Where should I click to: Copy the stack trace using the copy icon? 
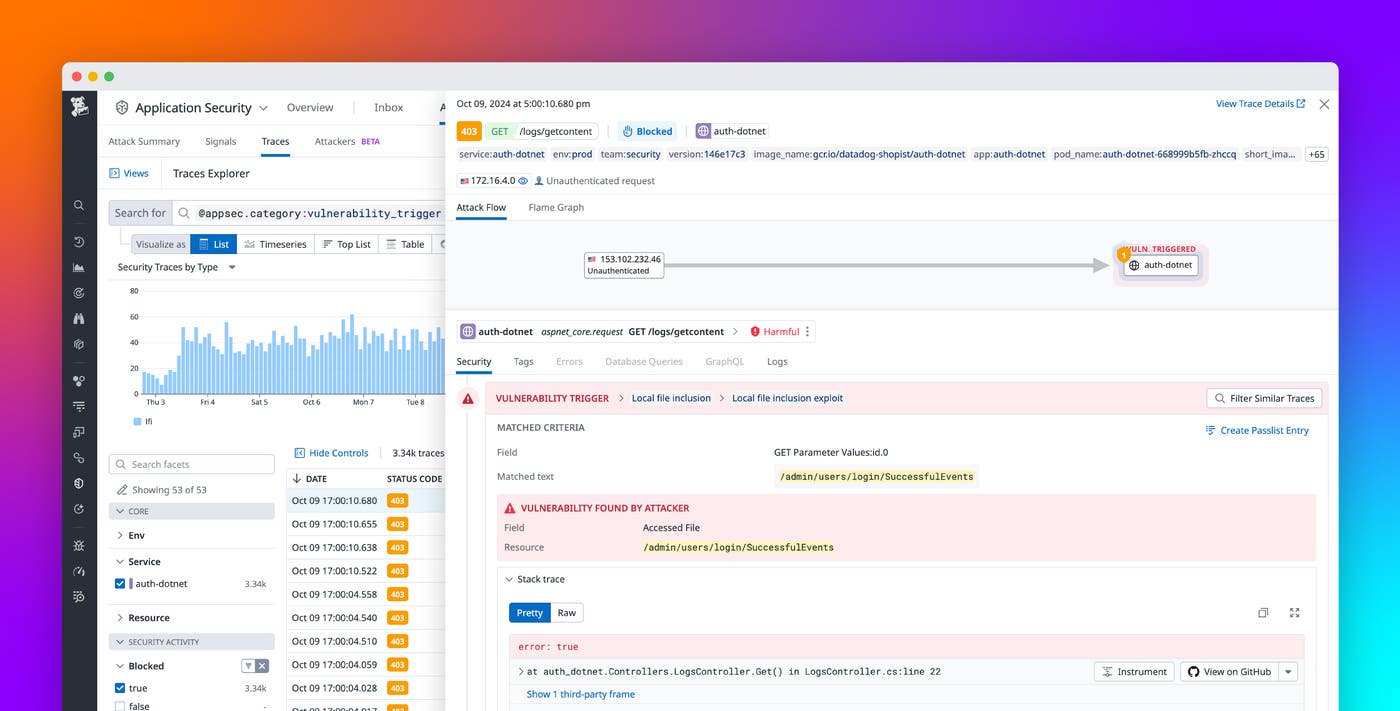[1263, 613]
